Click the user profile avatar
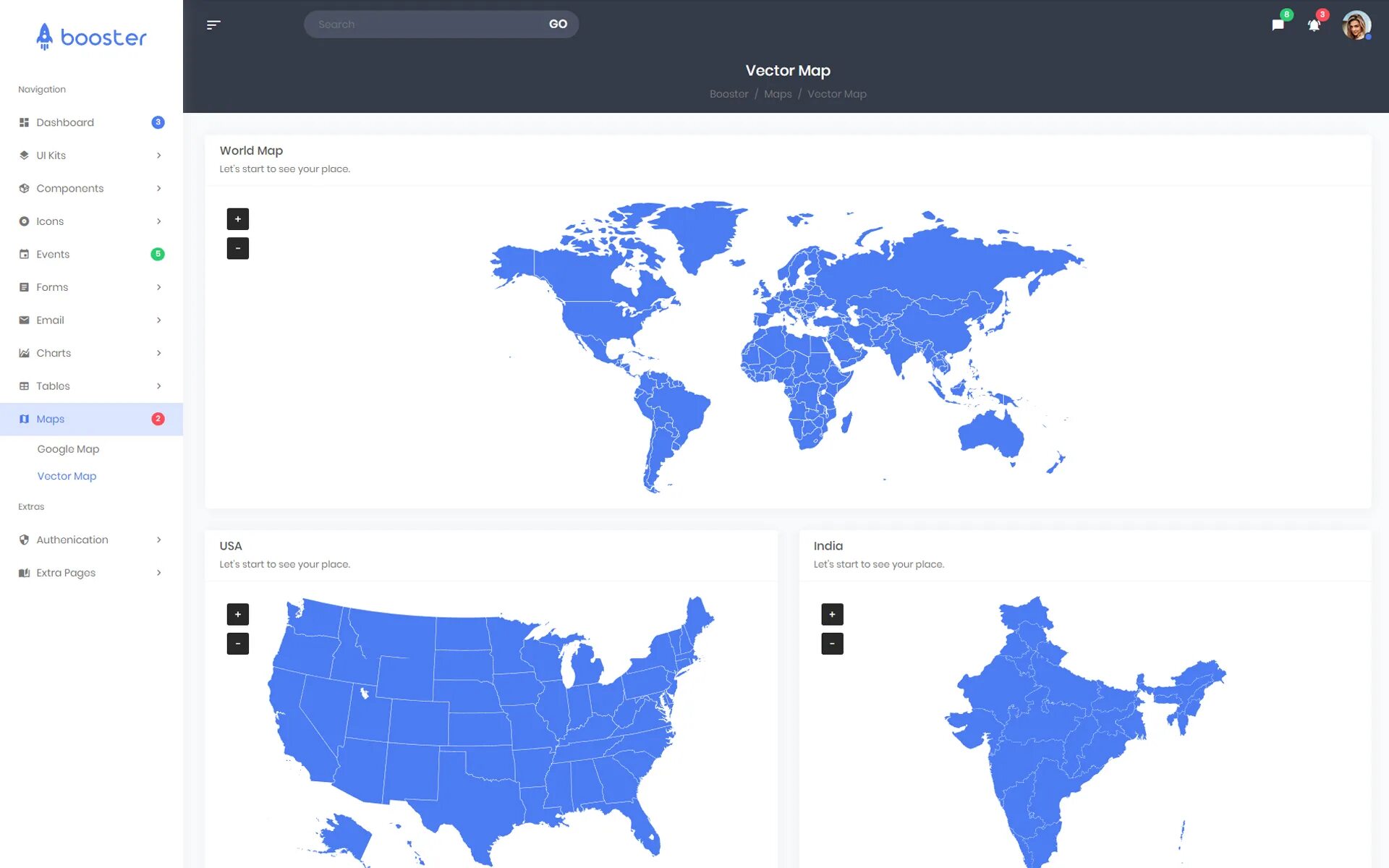Screen dimensions: 1389x868 click(x=1356, y=25)
